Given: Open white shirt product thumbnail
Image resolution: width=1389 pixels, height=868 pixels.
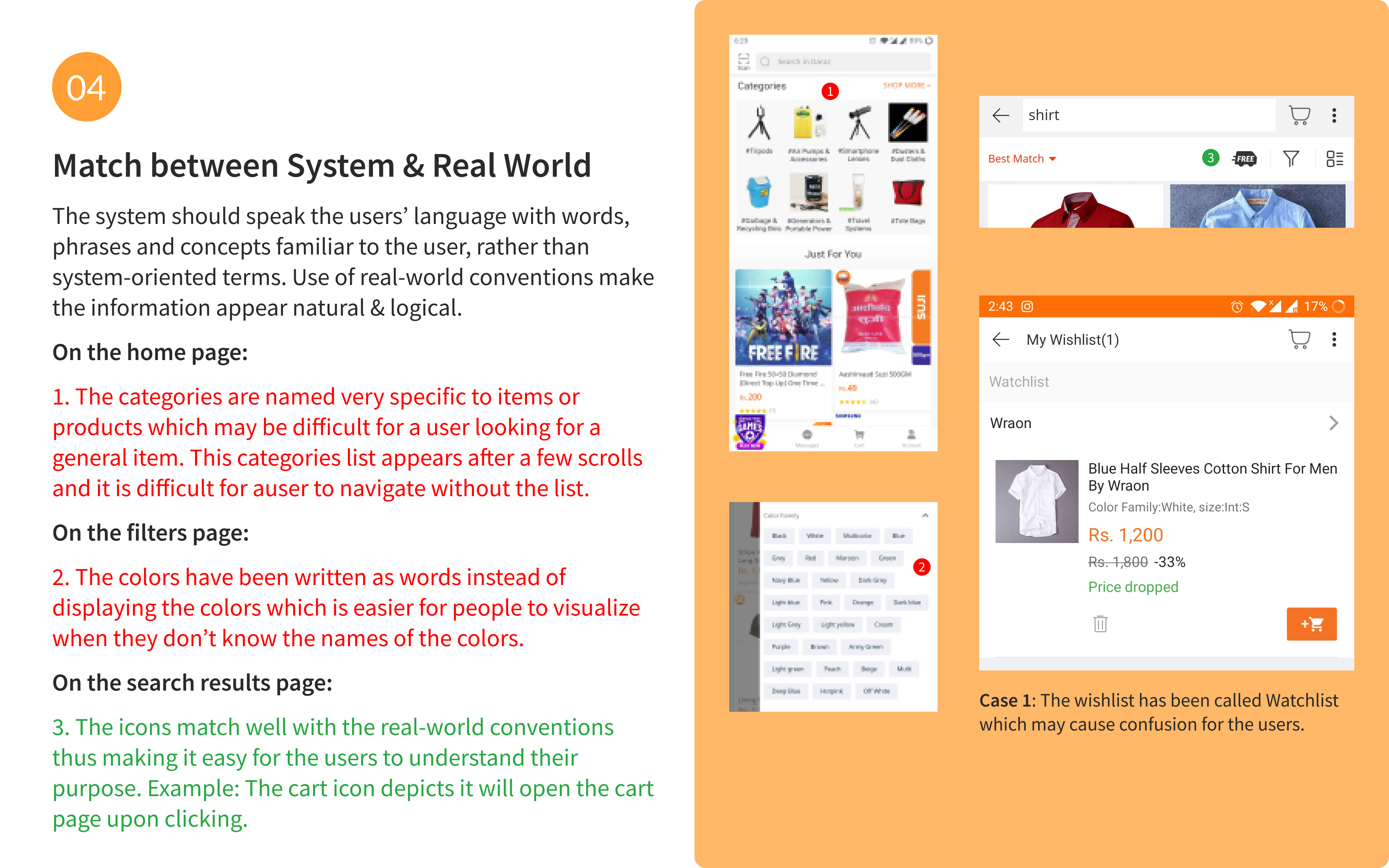Looking at the screenshot, I should click(1037, 501).
